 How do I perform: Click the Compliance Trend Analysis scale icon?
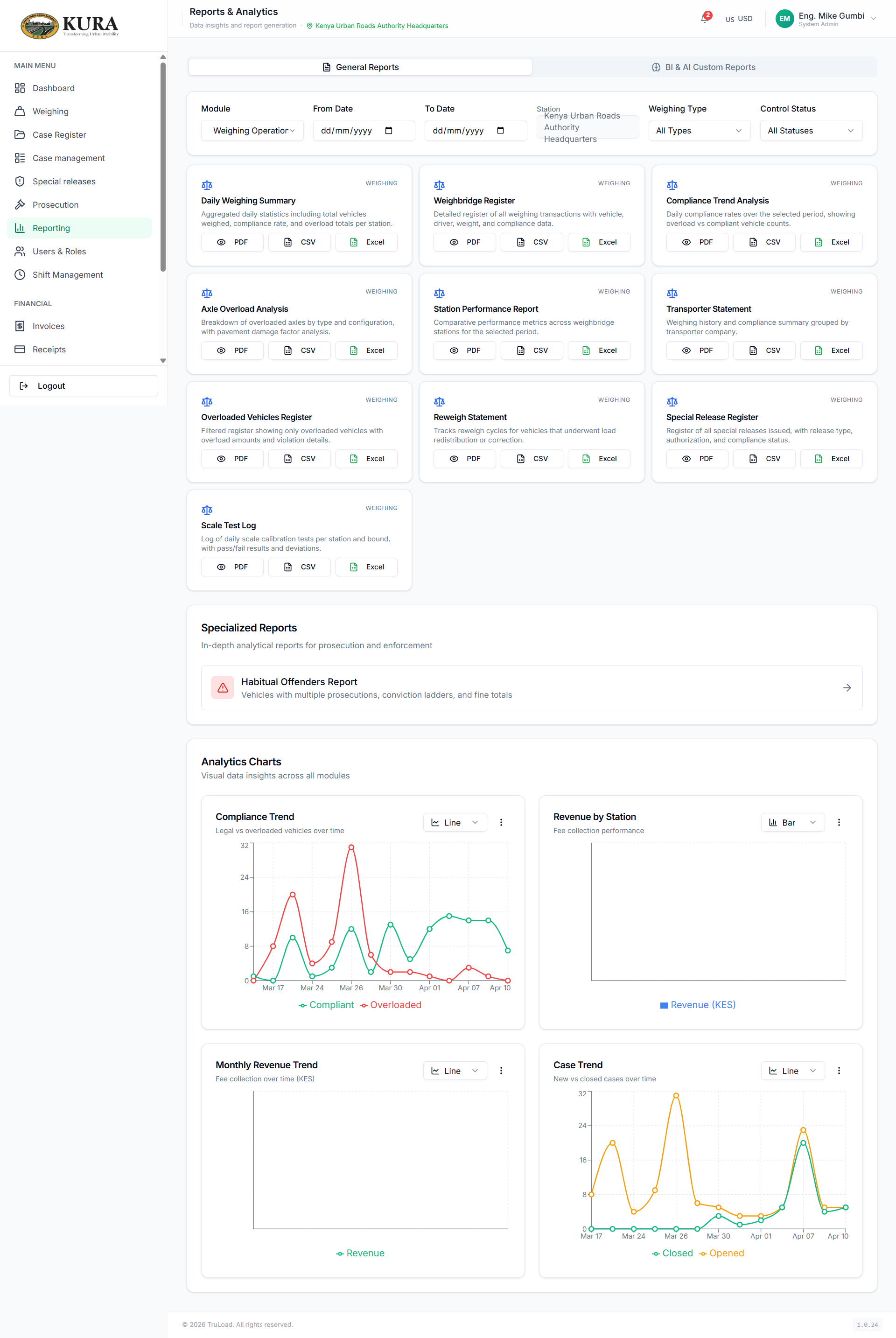[x=672, y=185]
